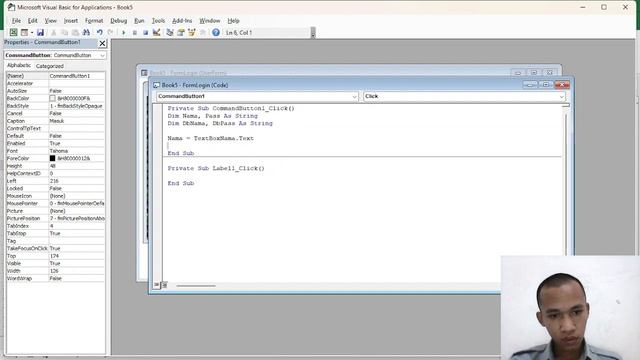Click the Redo arrow icon
The image size is (640, 360).
(111, 32)
